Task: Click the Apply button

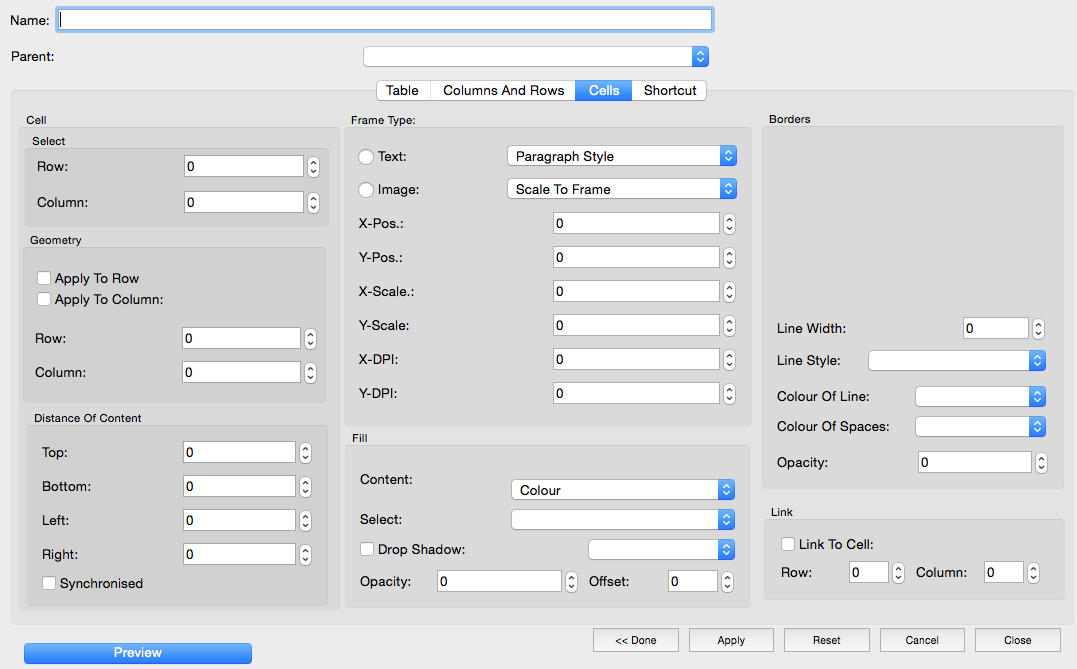Action: [731, 640]
